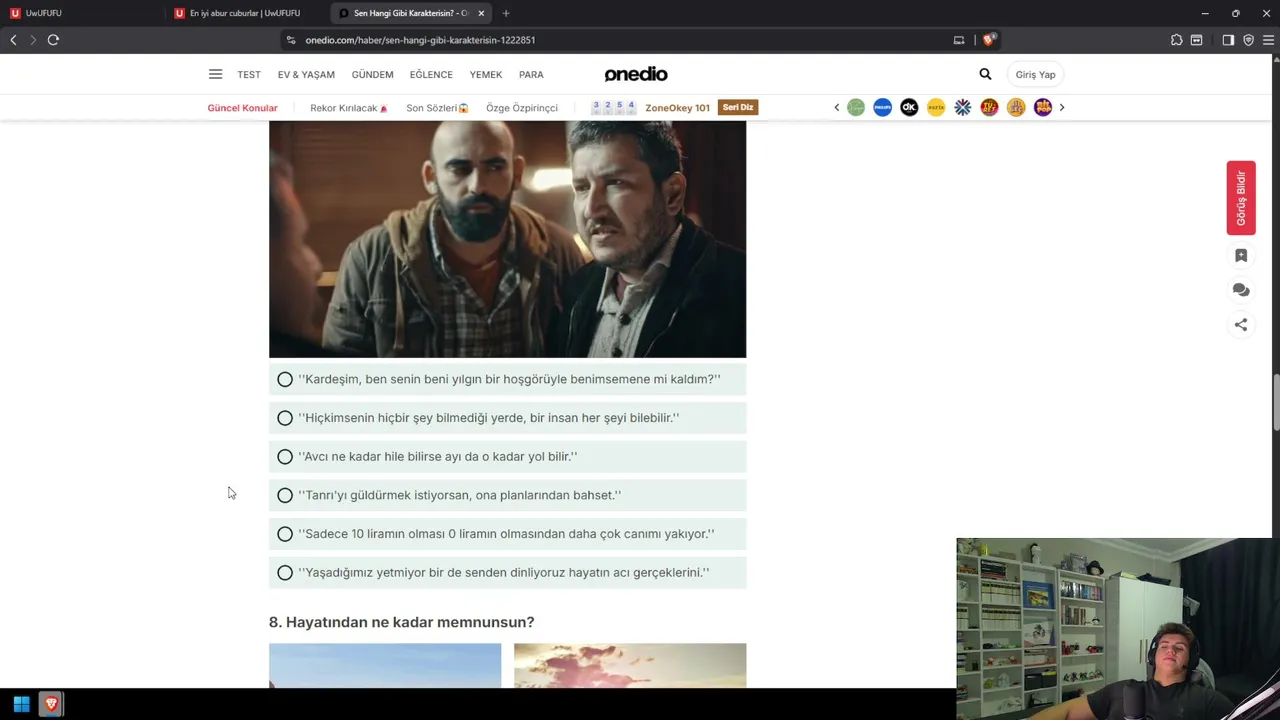
Task: Open the GÜNDEM menu item
Action: pos(372,74)
